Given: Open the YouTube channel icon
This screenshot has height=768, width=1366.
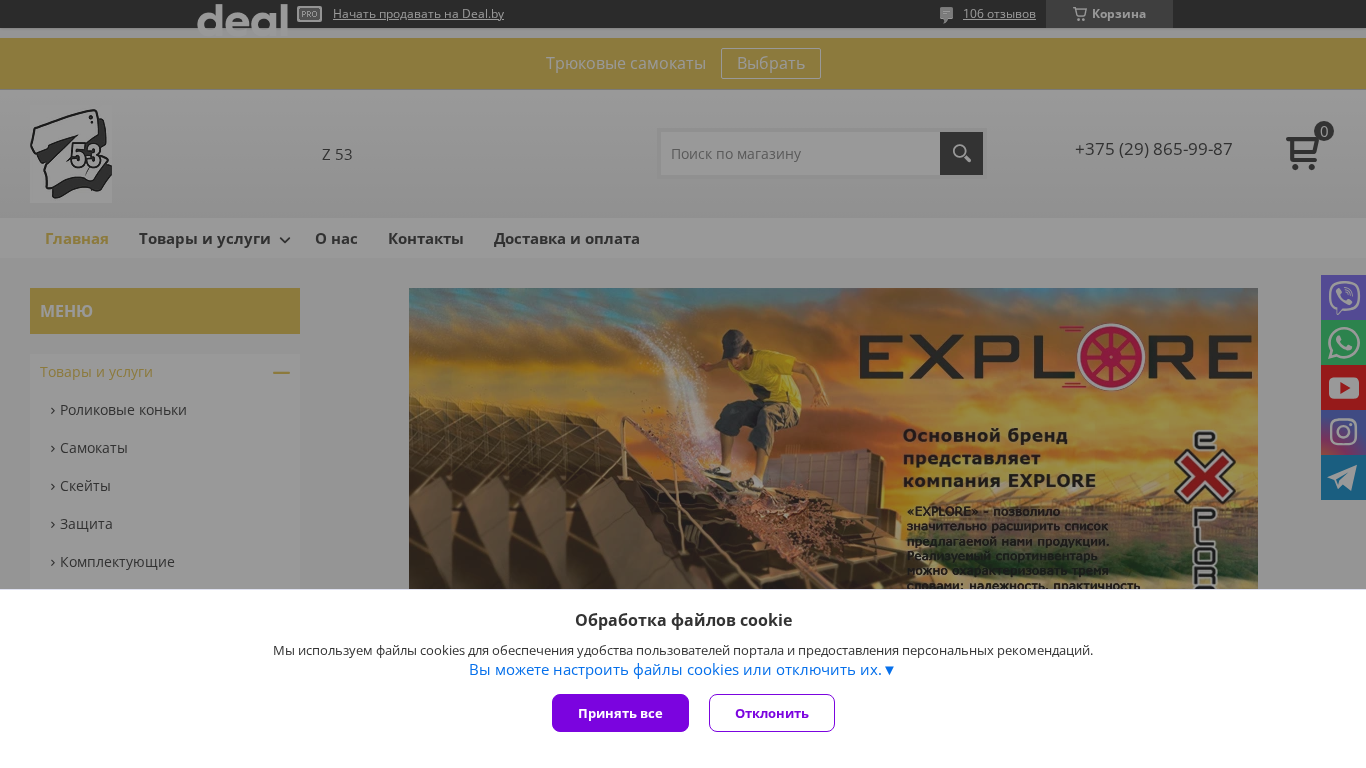Looking at the screenshot, I should (x=1343, y=387).
